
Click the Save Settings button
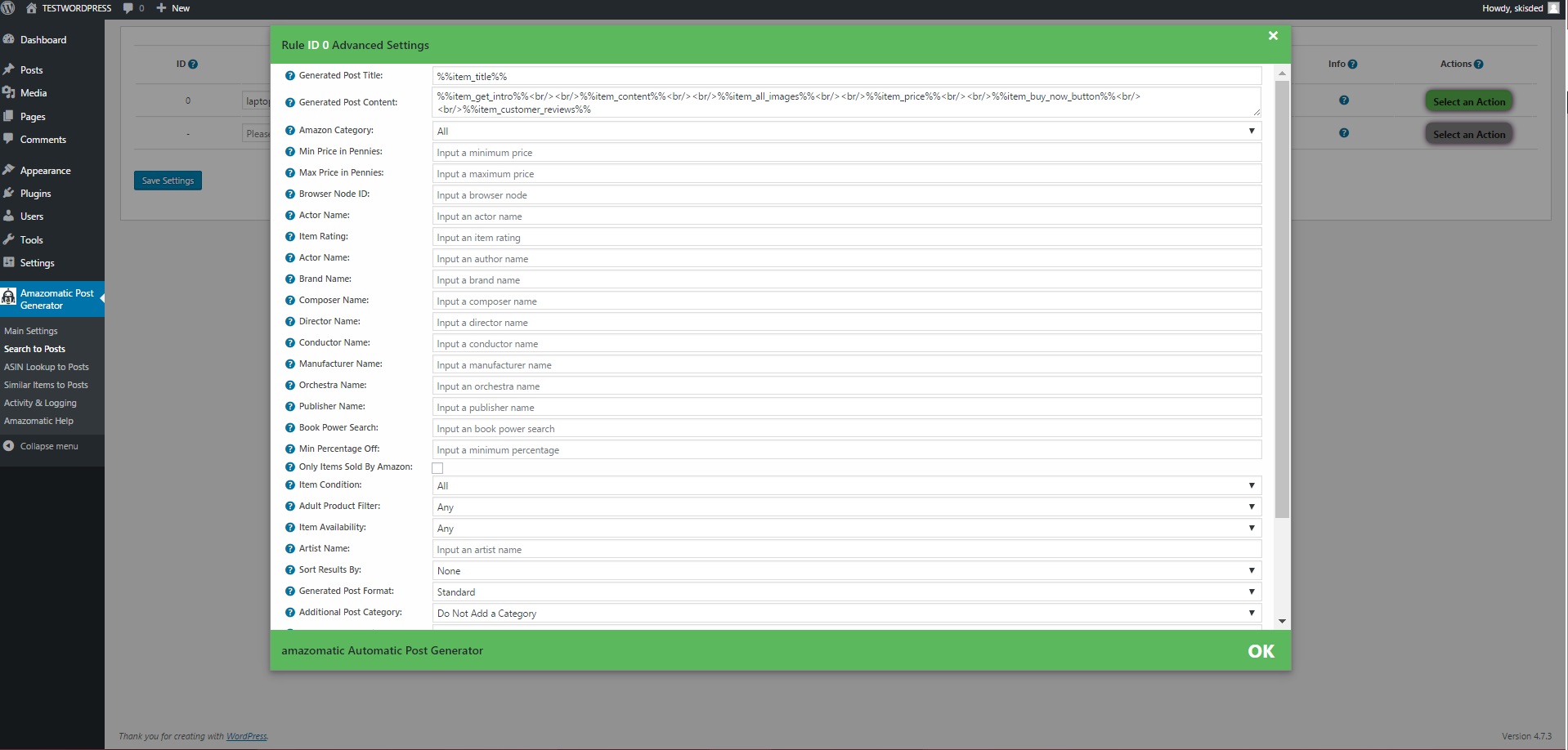point(168,181)
